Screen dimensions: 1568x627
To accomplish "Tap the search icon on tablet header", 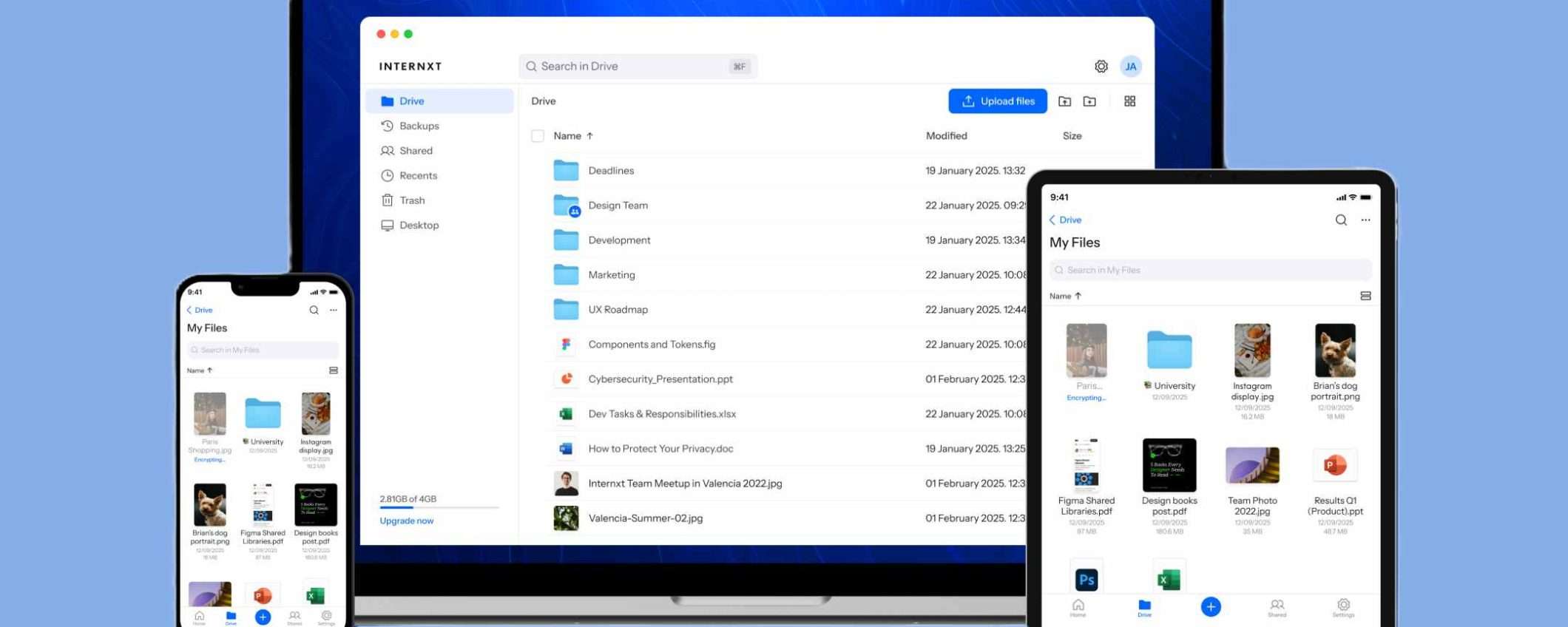I will click(1340, 220).
